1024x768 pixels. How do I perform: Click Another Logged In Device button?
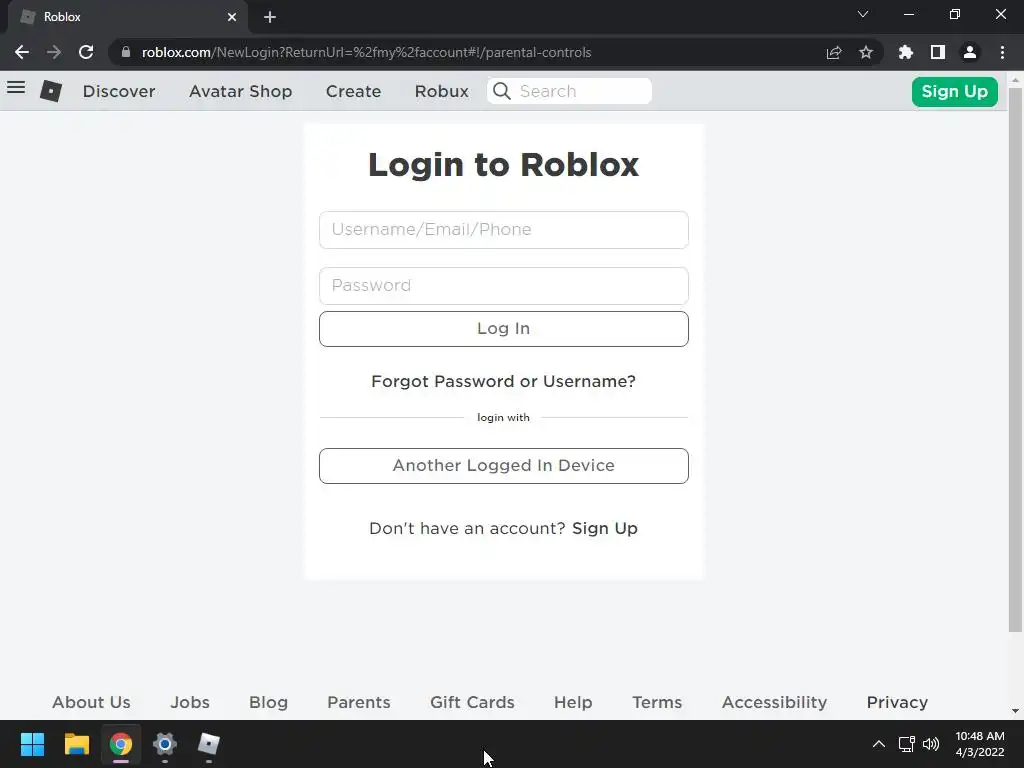pyautogui.click(x=504, y=466)
